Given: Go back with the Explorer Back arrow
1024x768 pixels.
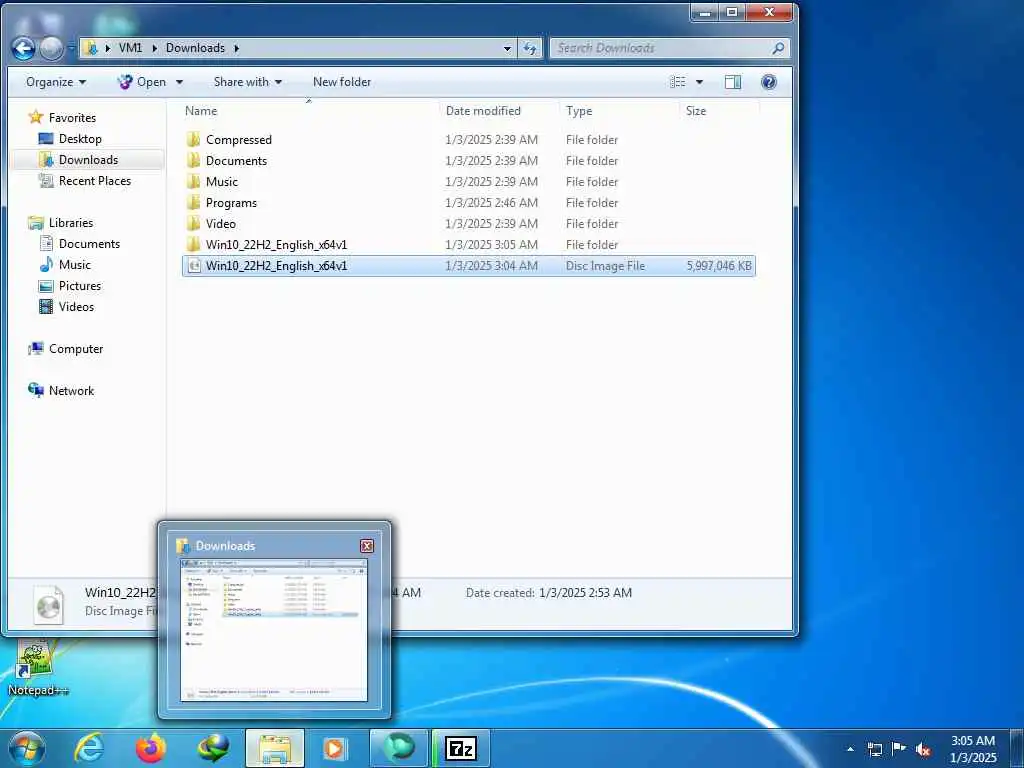Looking at the screenshot, I should (x=23, y=48).
